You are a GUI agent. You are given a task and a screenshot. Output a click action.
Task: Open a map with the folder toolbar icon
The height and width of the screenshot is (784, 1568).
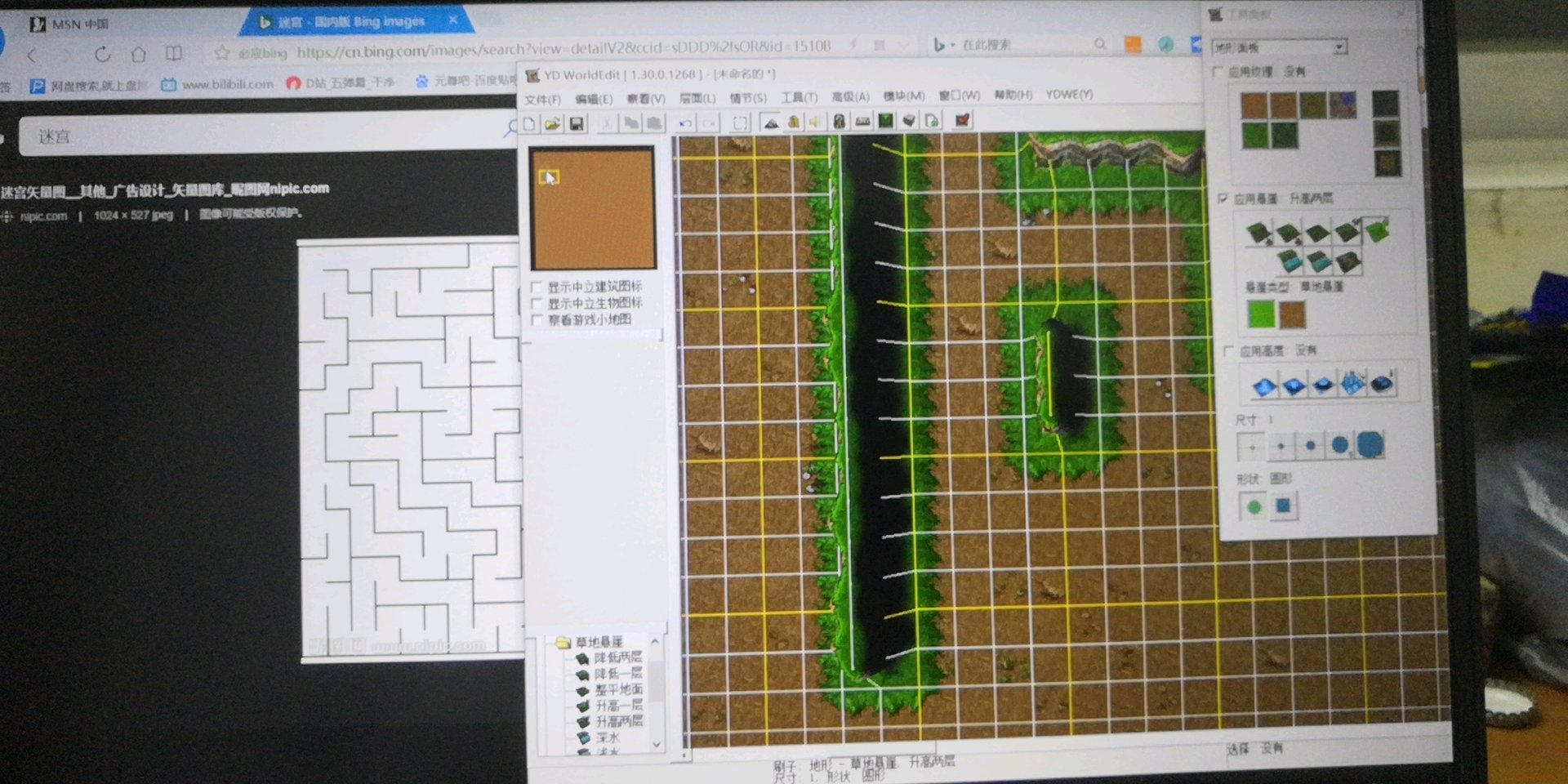(x=553, y=123)
